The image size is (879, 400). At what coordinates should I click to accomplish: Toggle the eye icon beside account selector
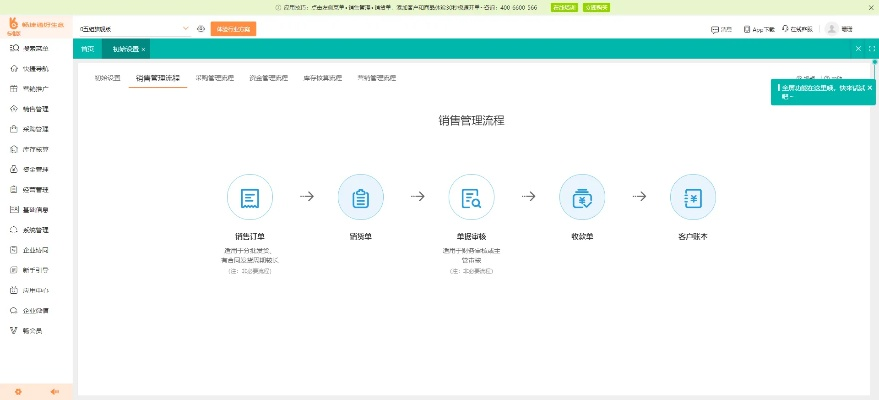coord(201,29)
